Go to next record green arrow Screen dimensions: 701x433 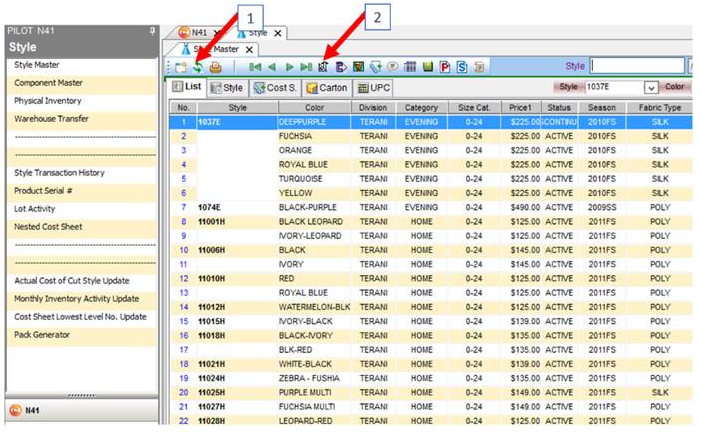click(x=289, y=67)
